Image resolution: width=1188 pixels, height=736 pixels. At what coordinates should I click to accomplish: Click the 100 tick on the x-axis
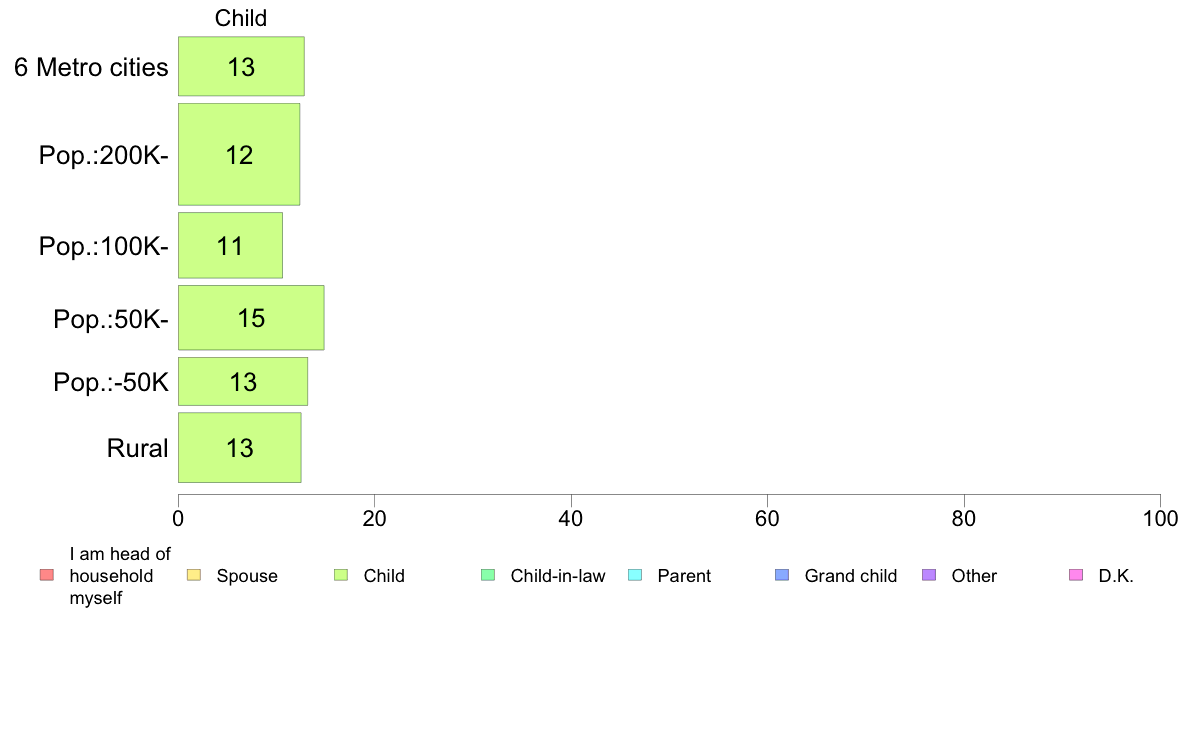[x=1160, y=518]
